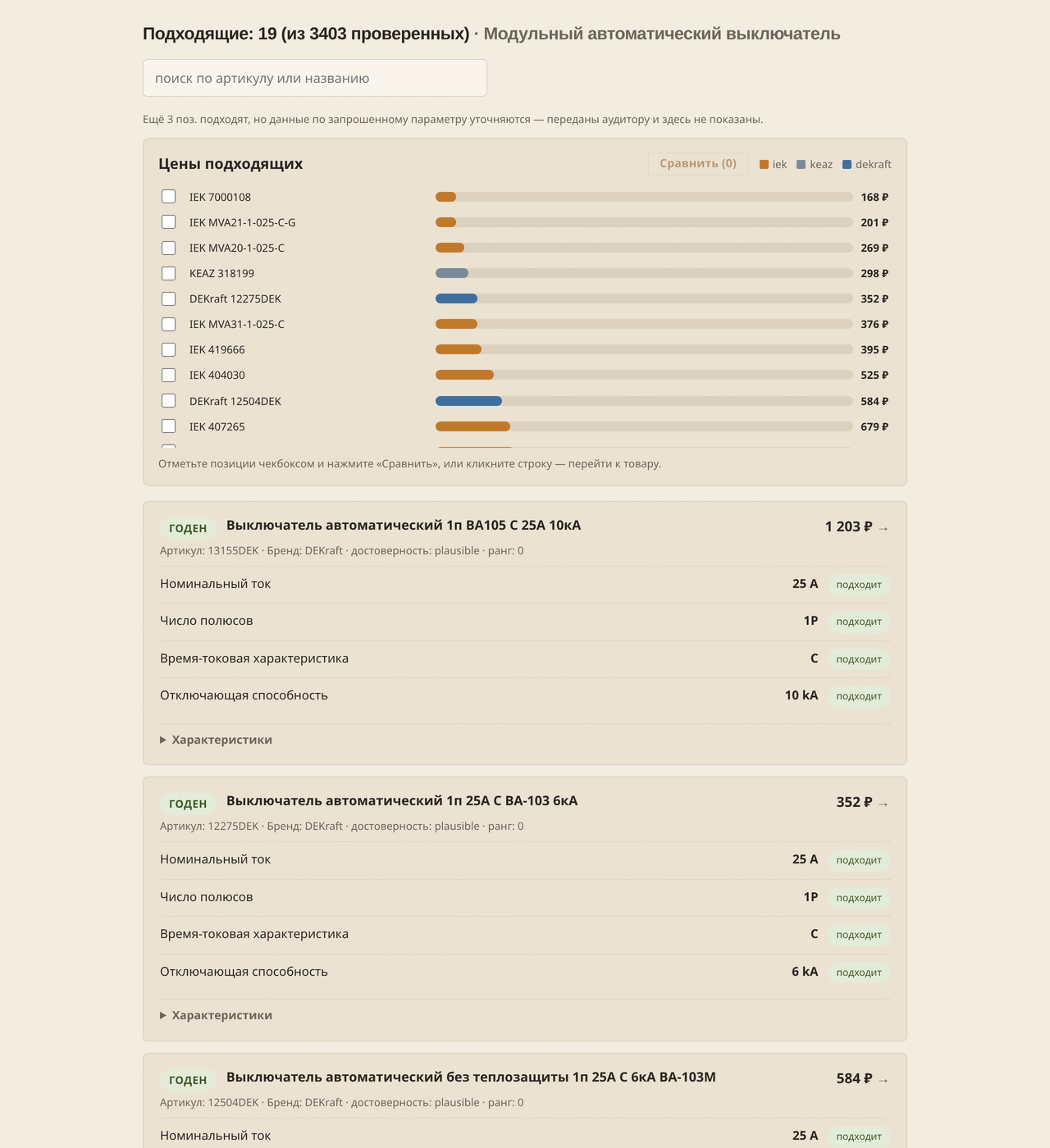Open the DEKraft 12504DEK chart row label

[x=235, y=401]
